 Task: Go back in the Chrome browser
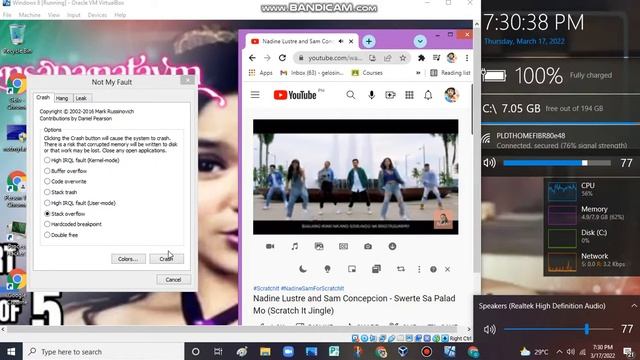point(252,58)
